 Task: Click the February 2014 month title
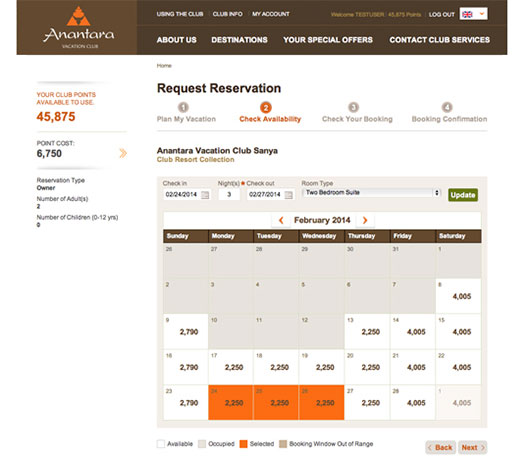[x=322, y=220]
